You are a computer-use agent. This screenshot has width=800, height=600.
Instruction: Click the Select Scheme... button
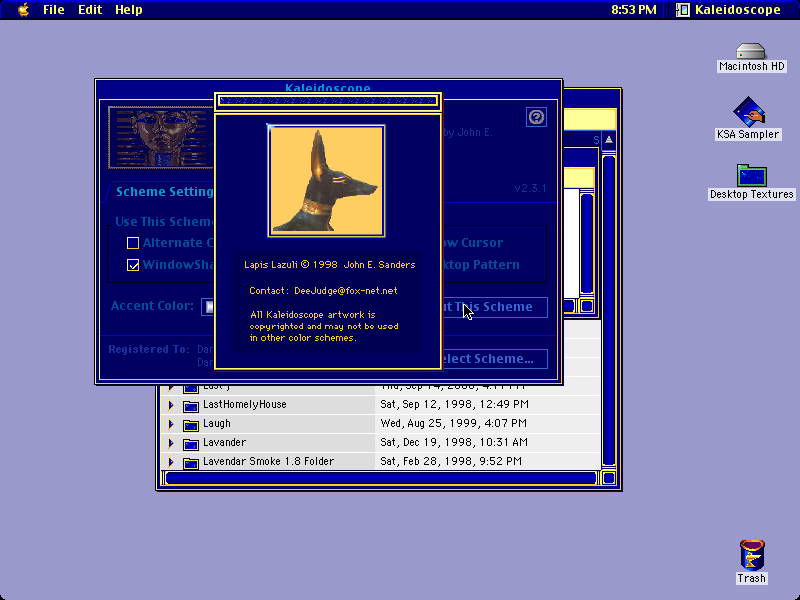pos(494,359)
